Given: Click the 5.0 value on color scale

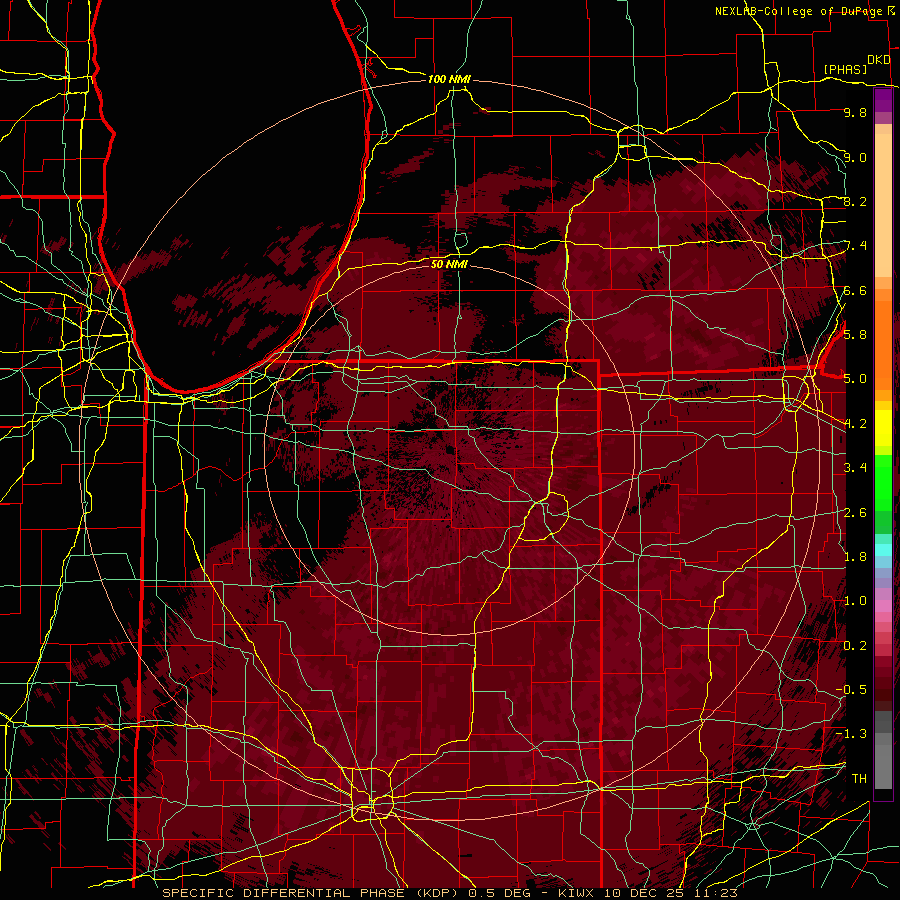Looking at the screenshot, I should tap(855, 379).
